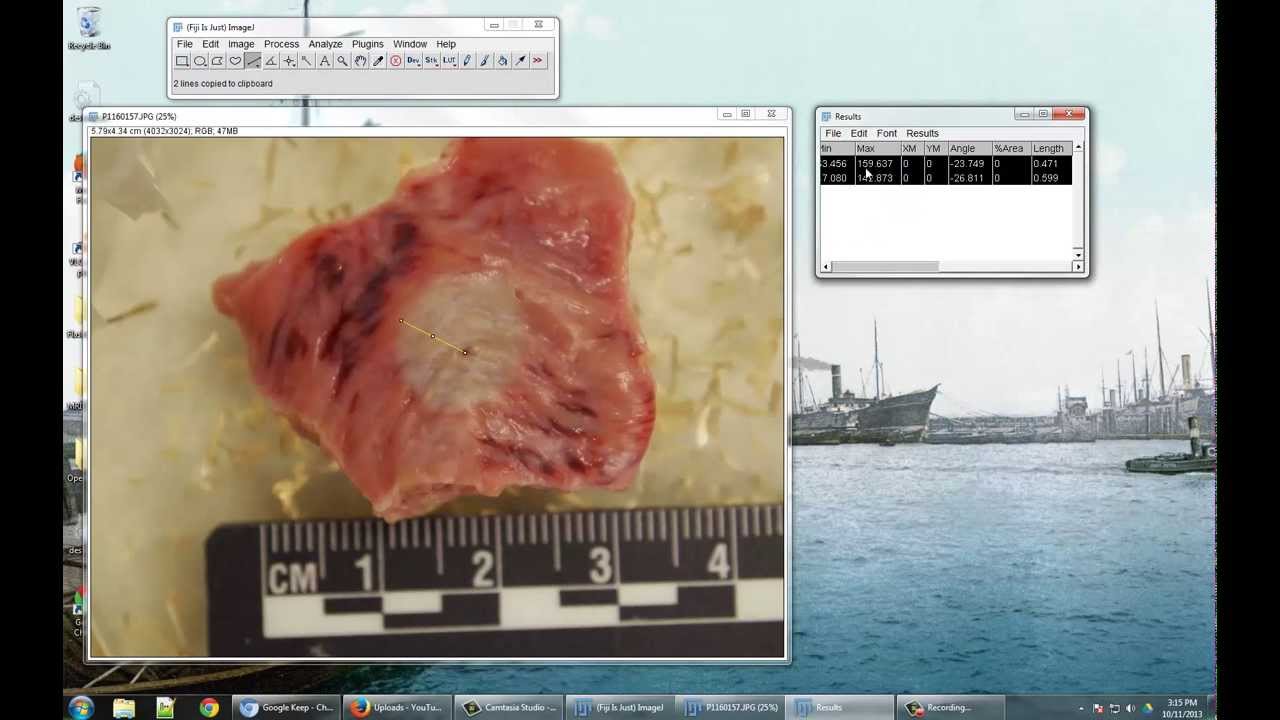This screenshot has height=720, width=1280.
Task: Select the Length value 0.471
Action: 1045,164
